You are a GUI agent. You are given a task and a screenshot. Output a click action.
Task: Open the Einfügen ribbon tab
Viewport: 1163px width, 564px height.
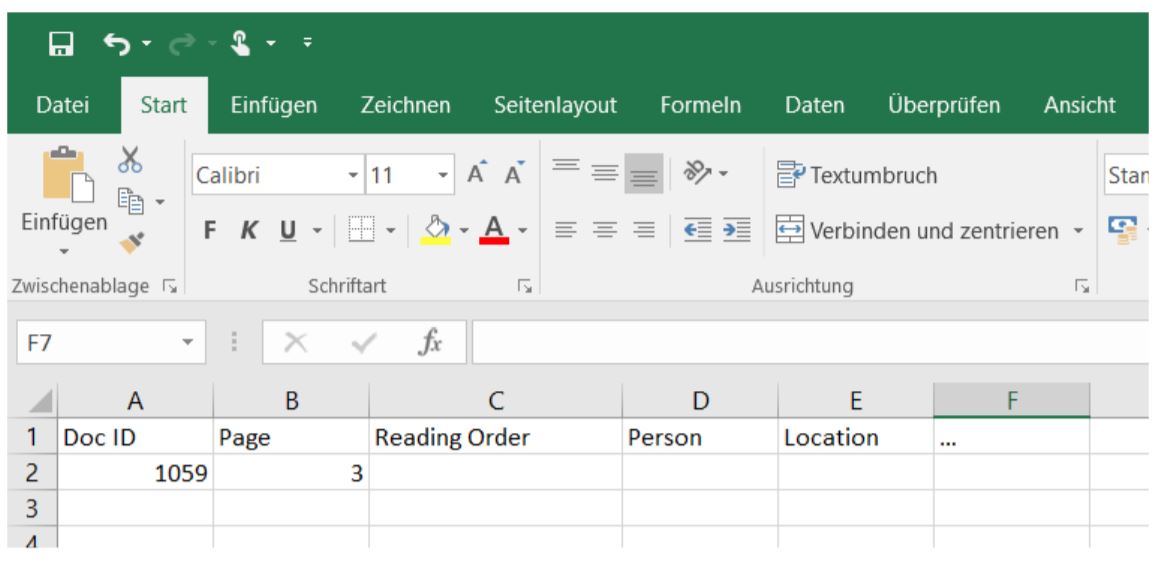(x=273, y=105)
